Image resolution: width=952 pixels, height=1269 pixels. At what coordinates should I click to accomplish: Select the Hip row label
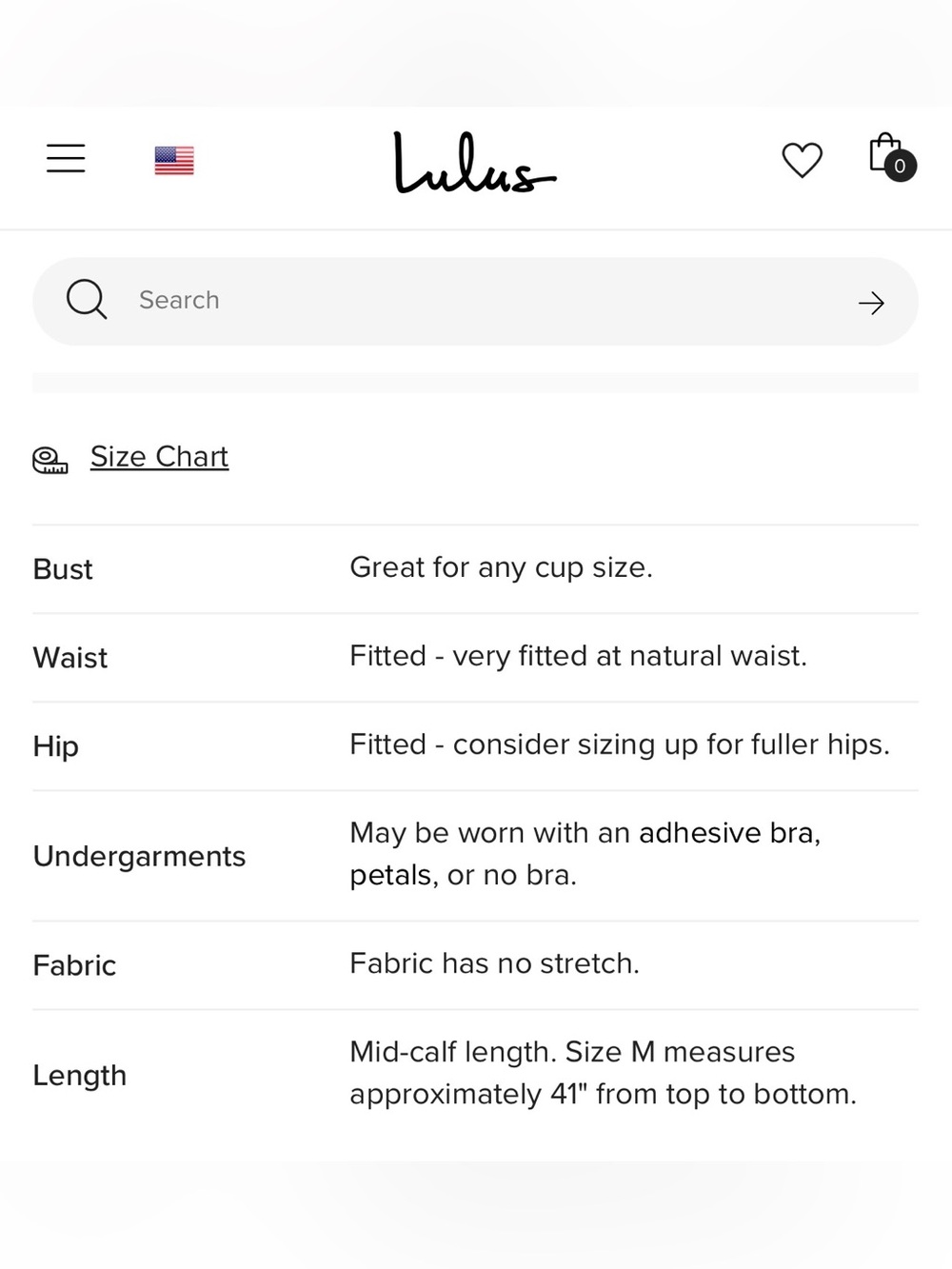(56, 746)
